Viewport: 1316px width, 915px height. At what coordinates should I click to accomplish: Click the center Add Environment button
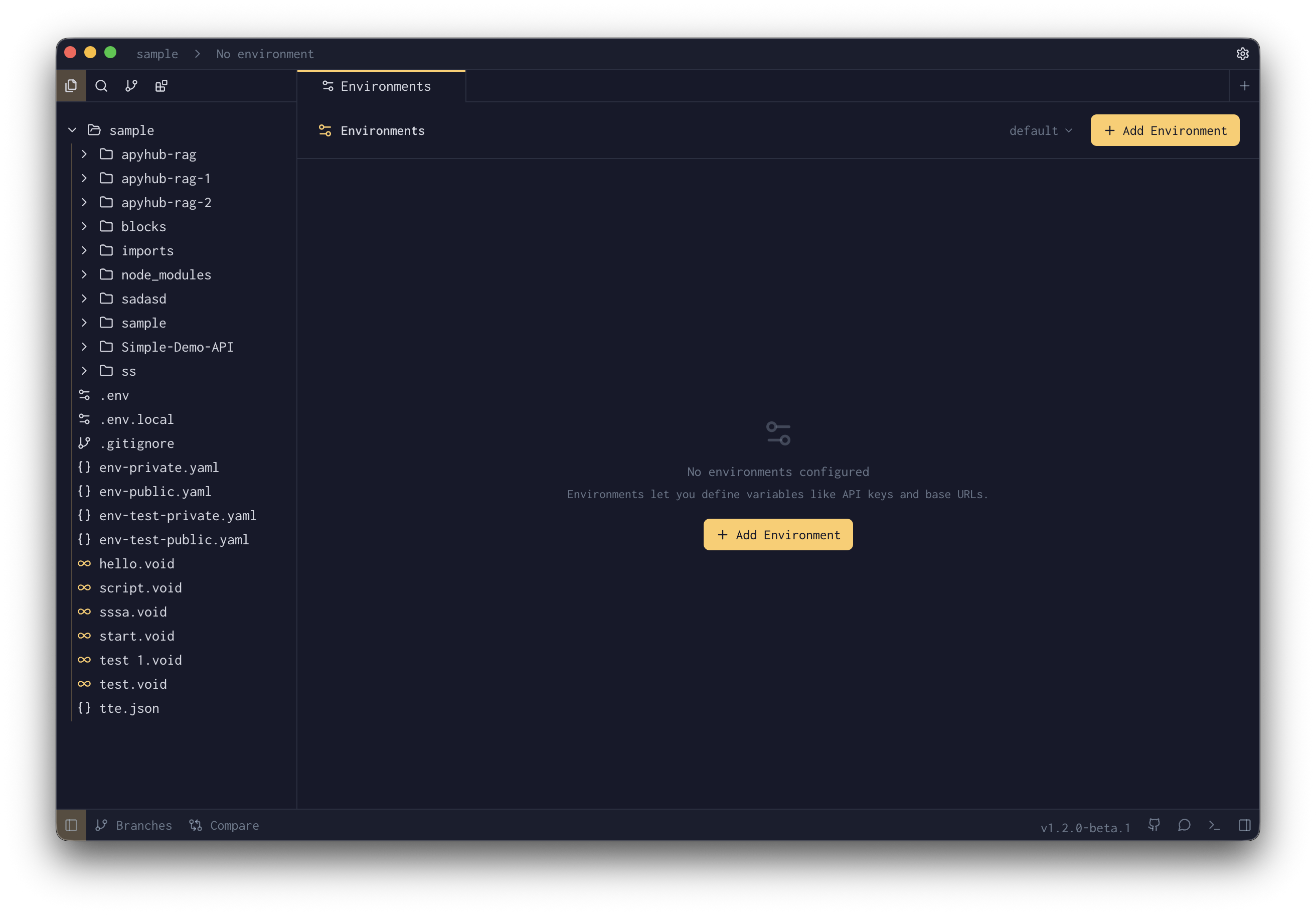point(778,535)
